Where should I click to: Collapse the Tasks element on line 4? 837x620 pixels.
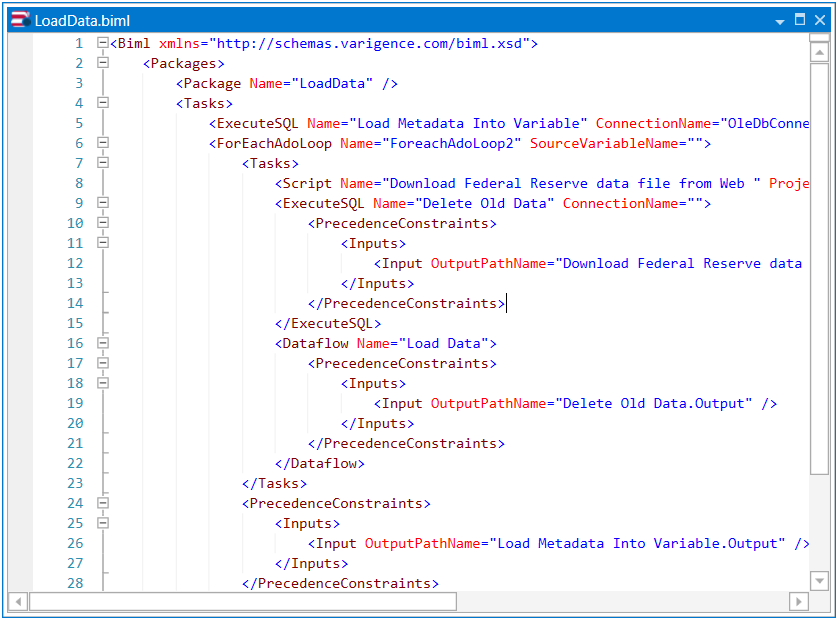tap(102, 103)
